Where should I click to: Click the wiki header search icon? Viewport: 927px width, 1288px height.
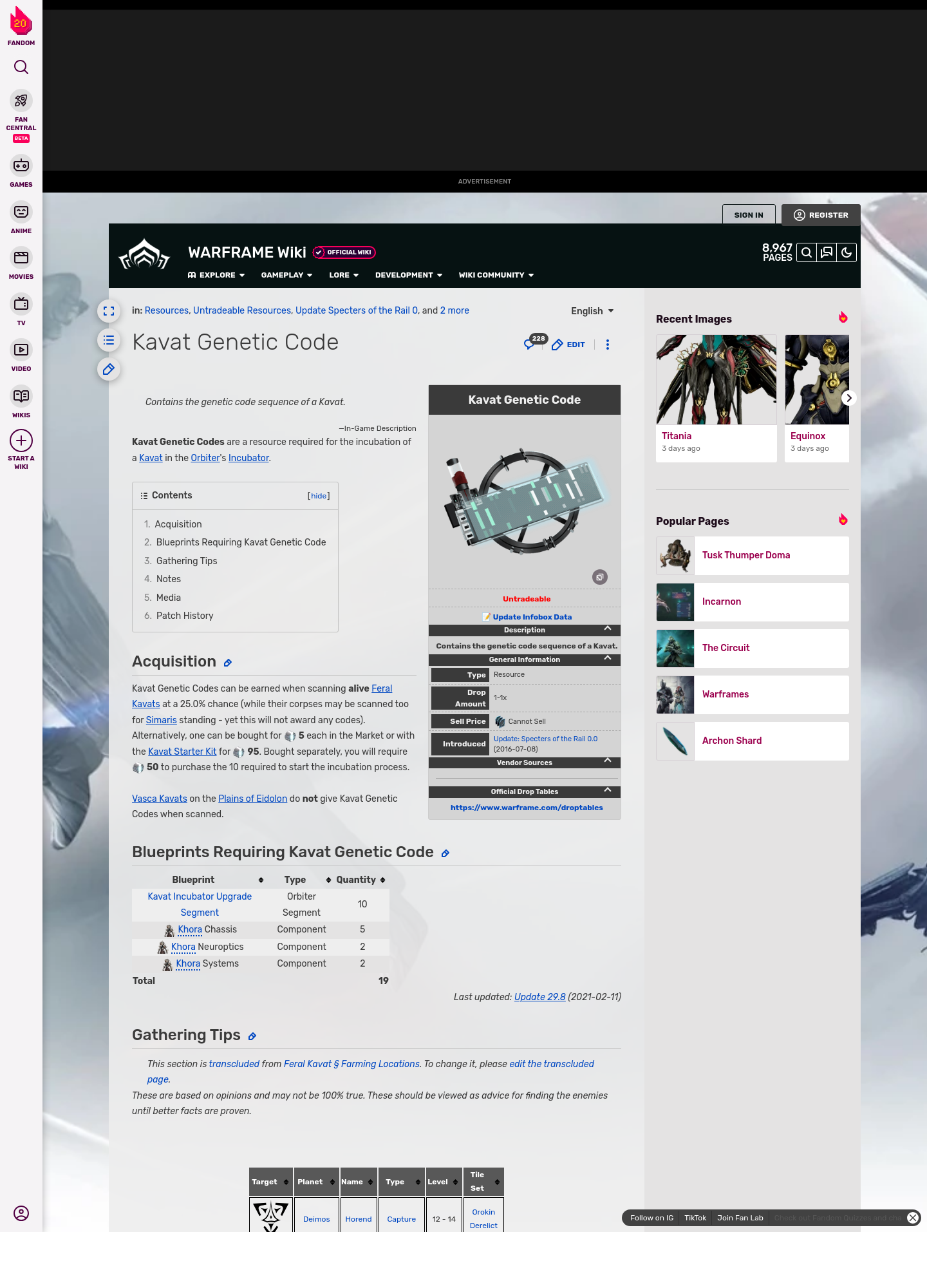(x=806, y=252)
